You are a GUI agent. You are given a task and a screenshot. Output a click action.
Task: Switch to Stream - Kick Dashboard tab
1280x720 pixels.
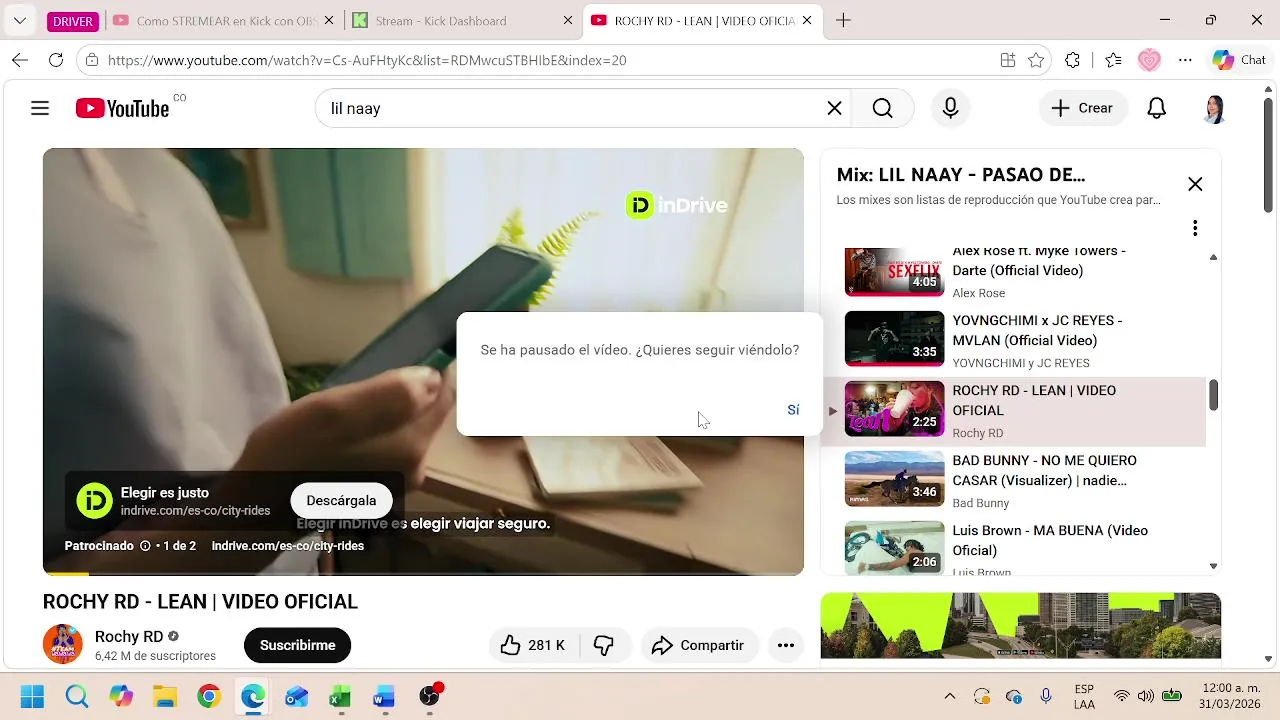coord(461,20)
